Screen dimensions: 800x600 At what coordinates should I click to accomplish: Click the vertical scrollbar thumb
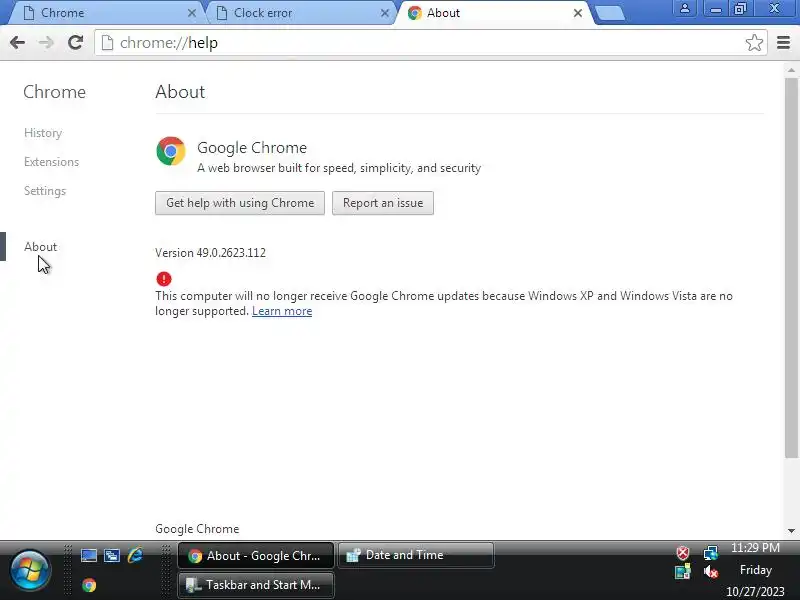[x=791, y=268]
